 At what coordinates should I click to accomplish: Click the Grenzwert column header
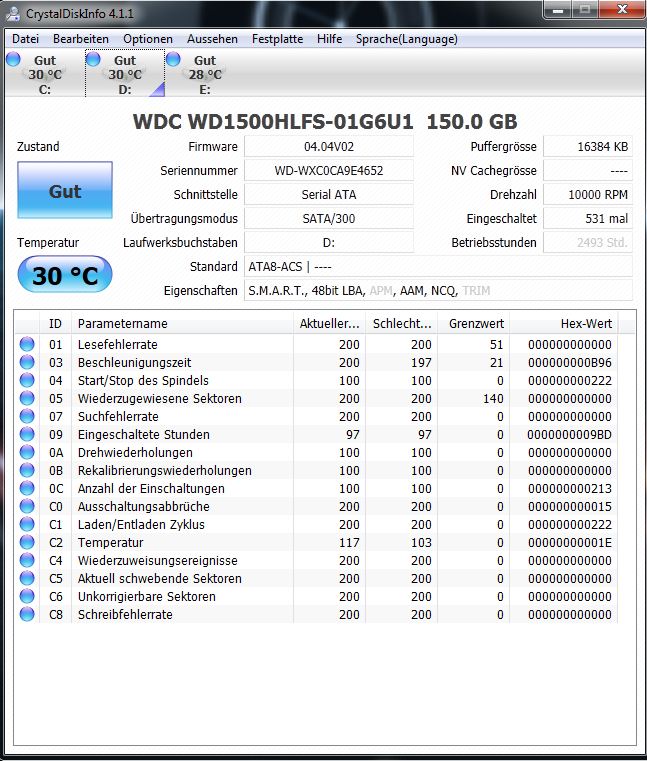click(474, 323)
